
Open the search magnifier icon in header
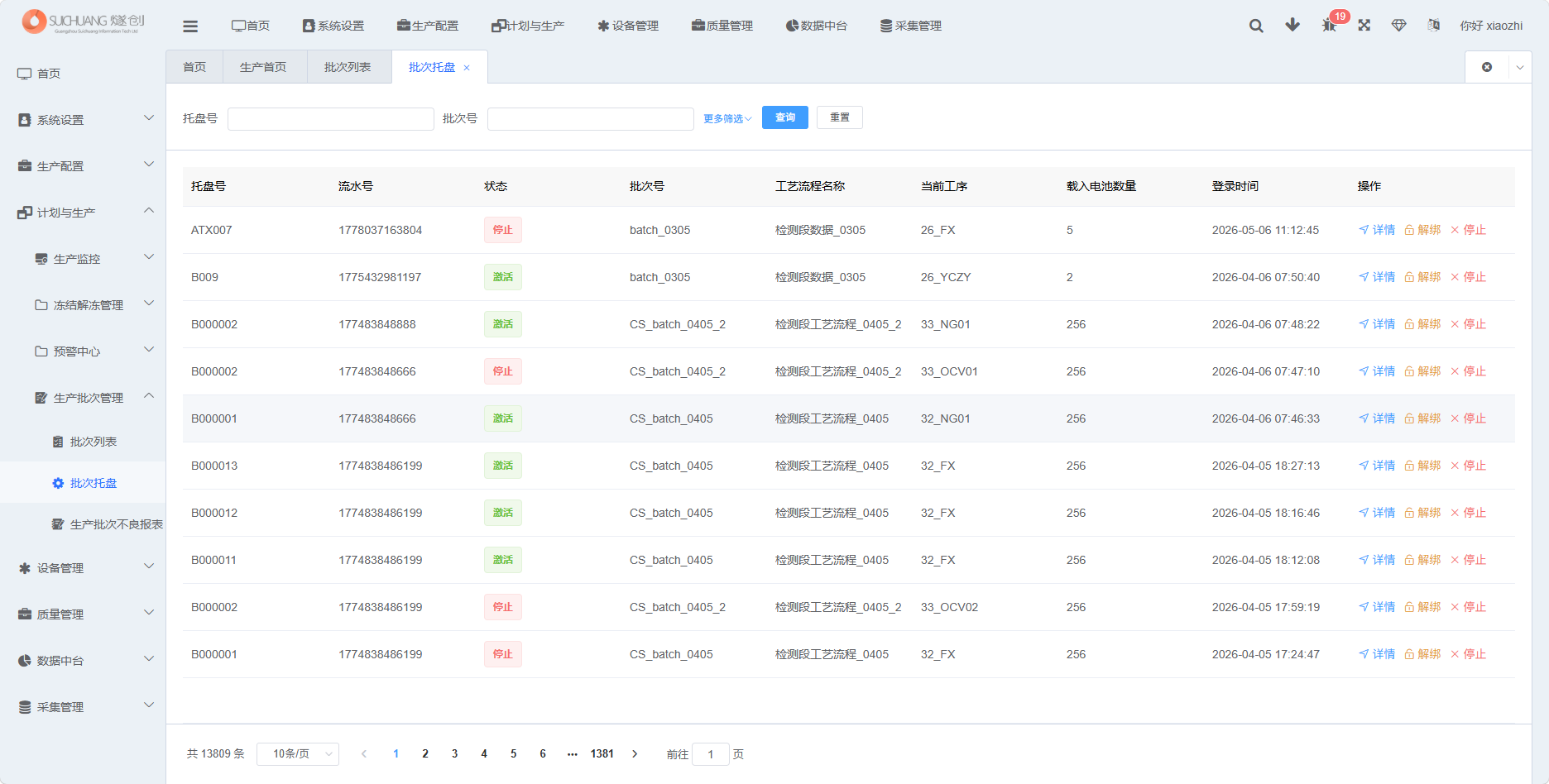click(x=1256, y=26)
